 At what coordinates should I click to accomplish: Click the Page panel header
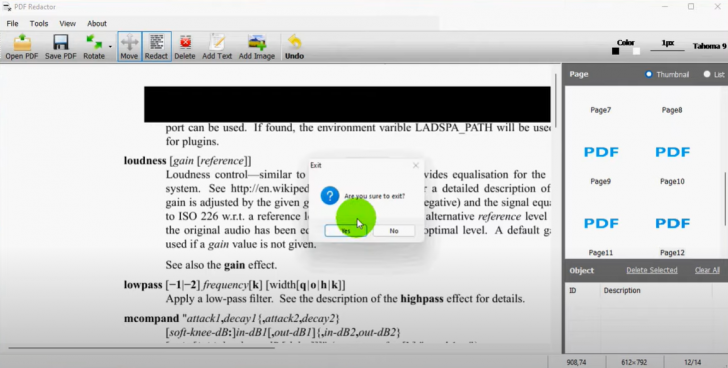(579, 74)
